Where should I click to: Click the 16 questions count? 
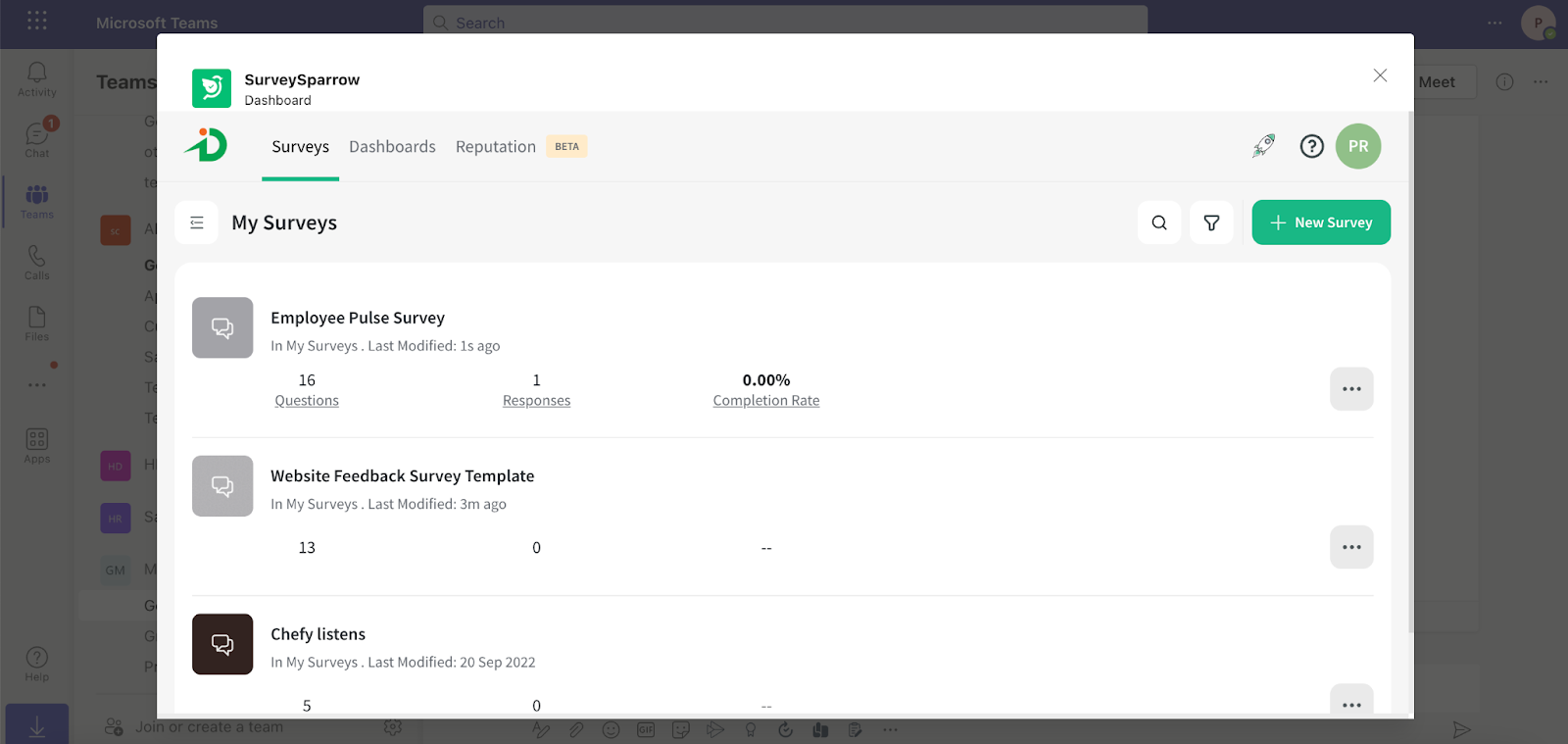click(307, 380)
